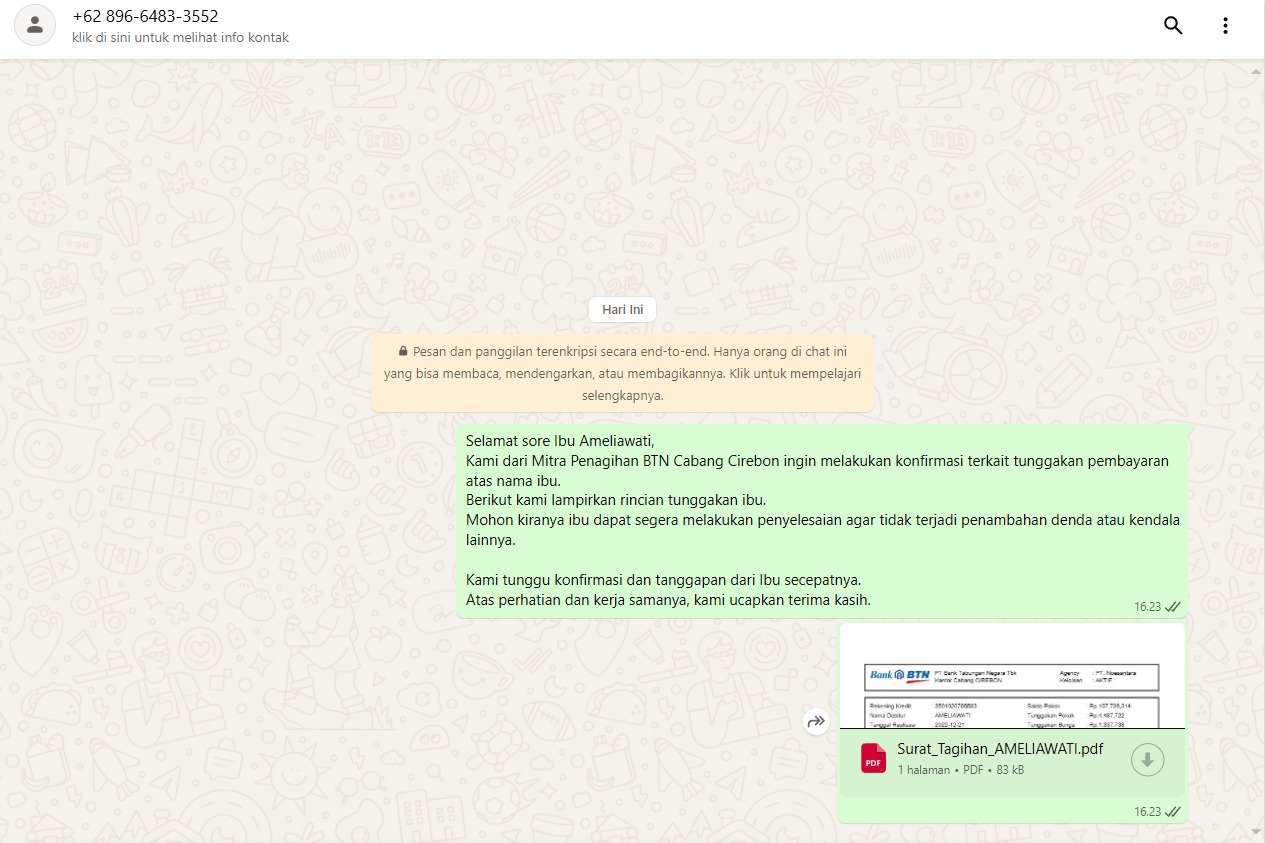1265x843 pixels.
Task: Open the PDF document preview thumbnail
Action: click(x=1011, y=677)
